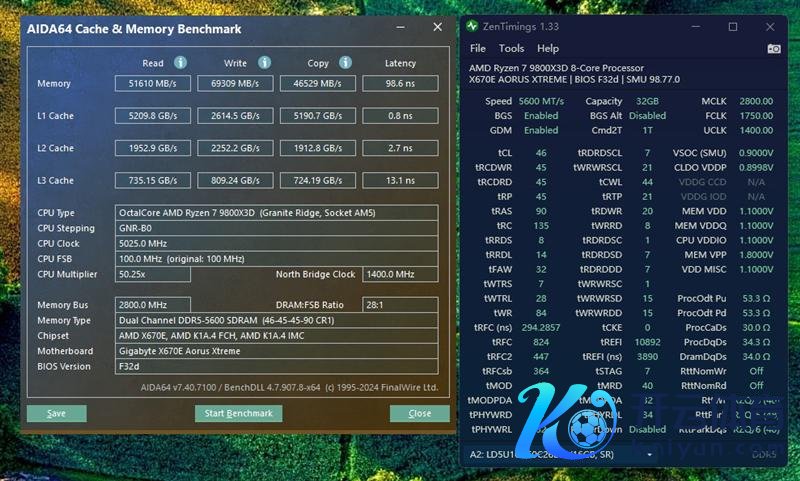The image size is (800, 481).
Task: Click the info icon beside Write column
Action: click(263, 63)
